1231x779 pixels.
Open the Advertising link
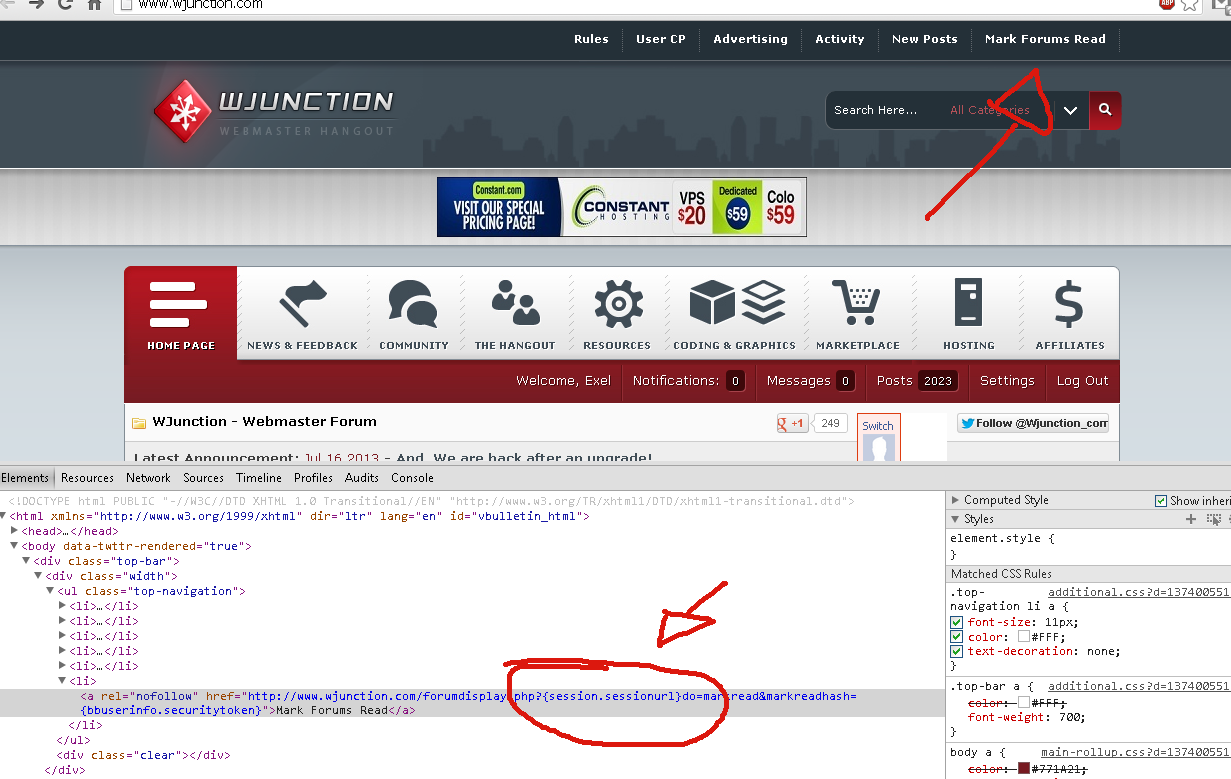tap(750, 39)
